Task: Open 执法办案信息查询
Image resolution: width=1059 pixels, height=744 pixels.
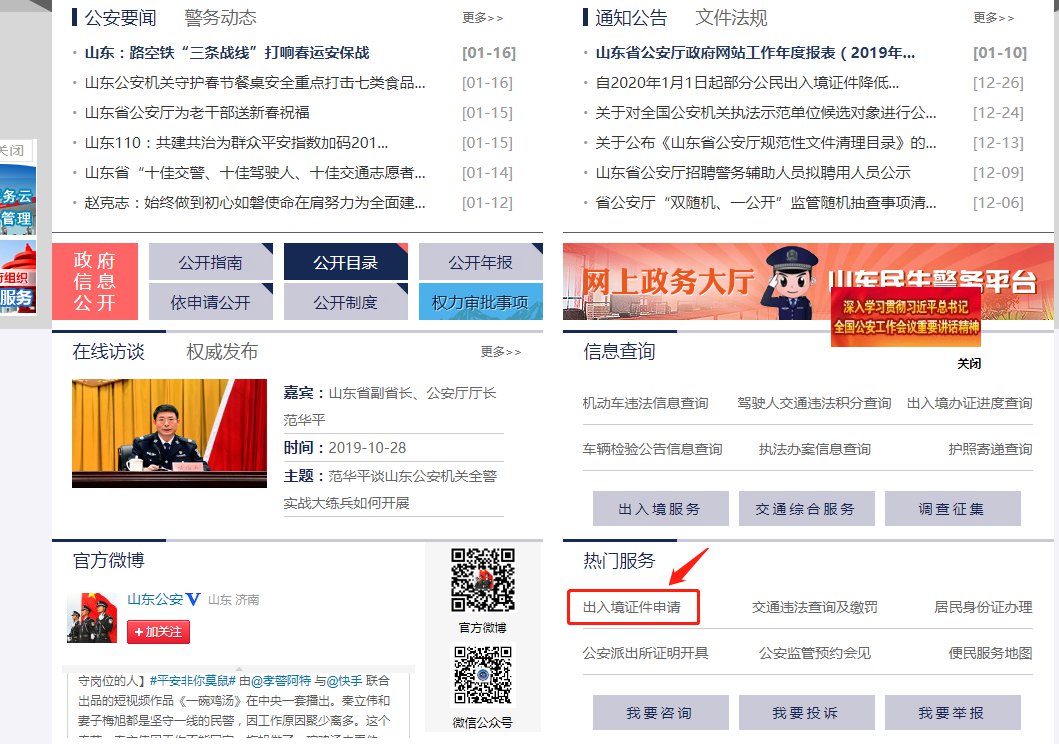Action: pyautogui.click(x=815, y=449)
